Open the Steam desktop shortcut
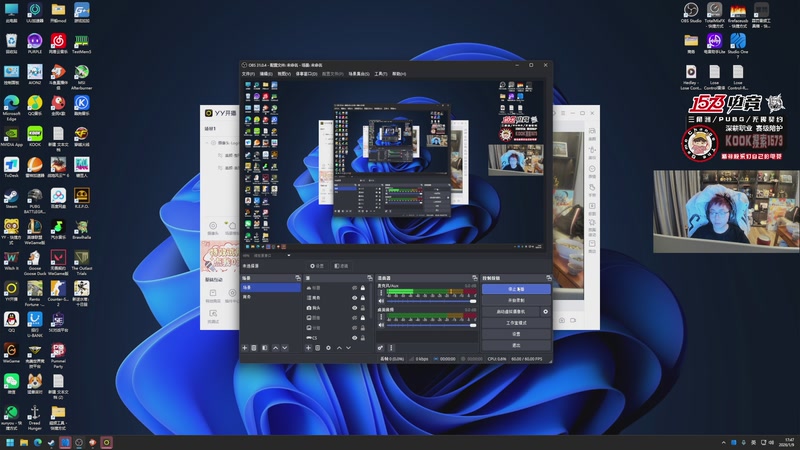 (11, 198)
